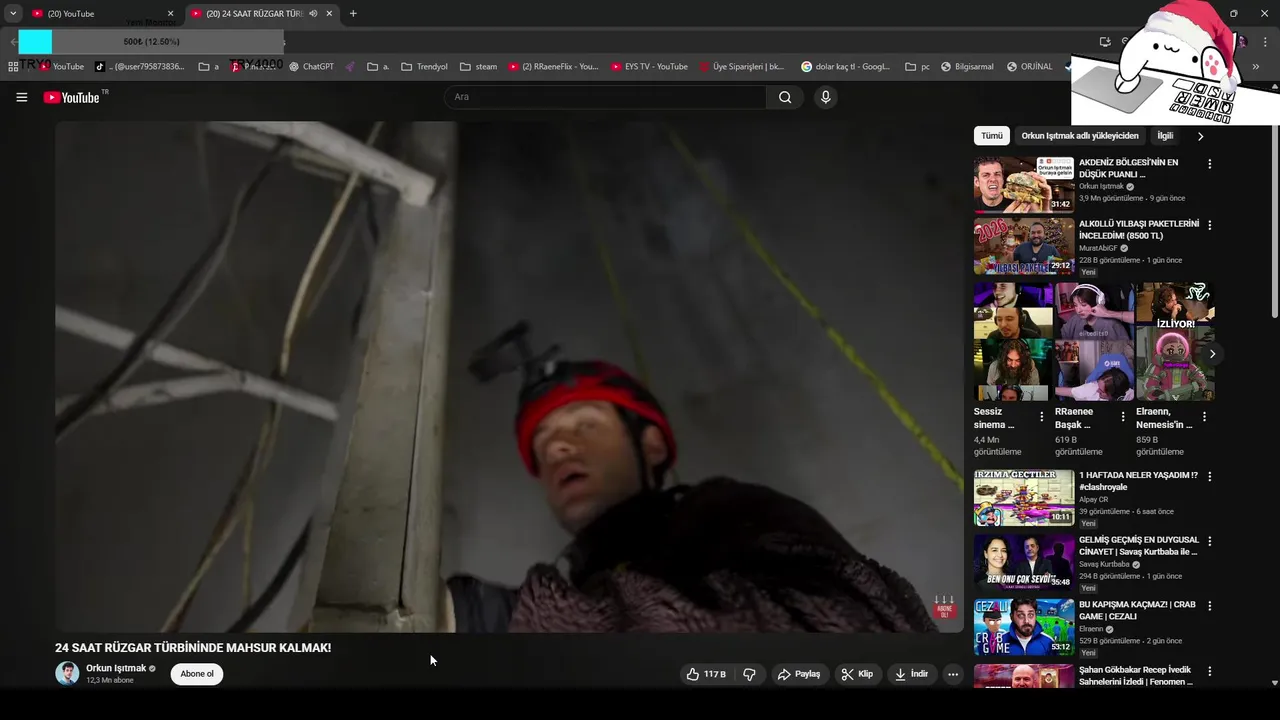Open options for 'GELMİŞ GEÇMİŞ EN DUYGUSAL' video
The image size is (1280, 720).
[1209, 541]
